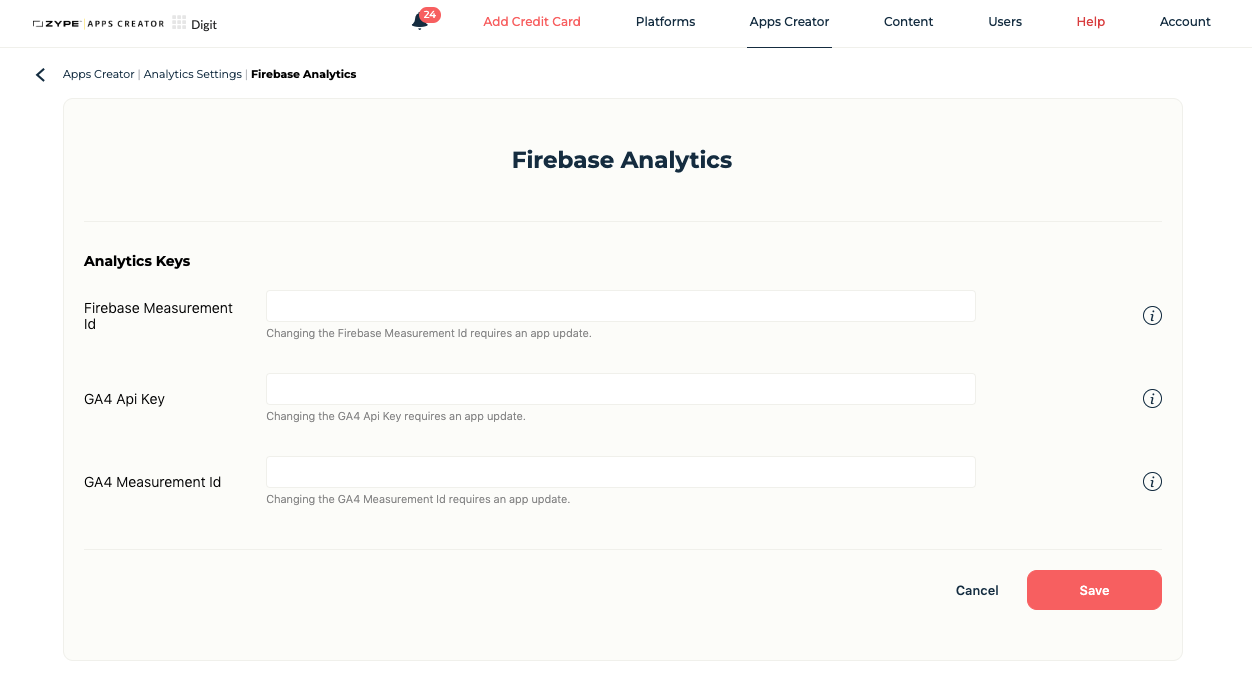The image size is (1252, 676).
Task: Go to Apps Creator breadcrumb
Action: coord(98,74)
